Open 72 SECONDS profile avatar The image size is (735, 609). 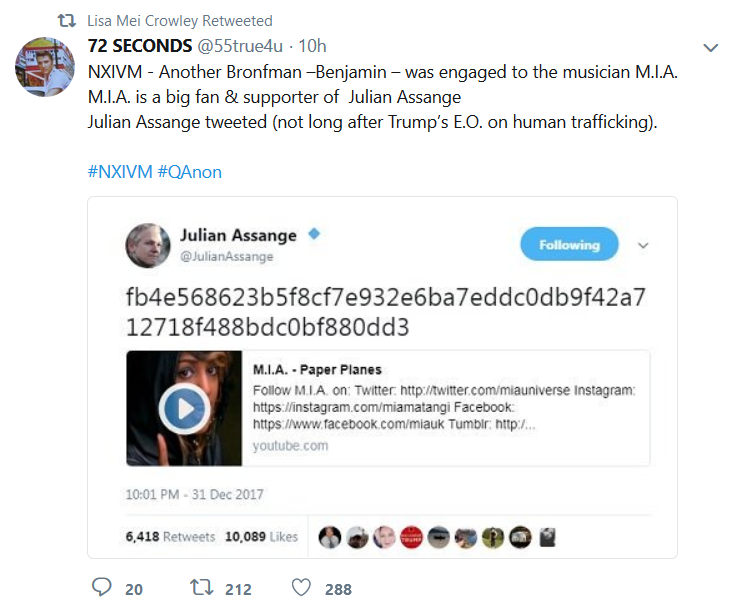coord(45,67)
